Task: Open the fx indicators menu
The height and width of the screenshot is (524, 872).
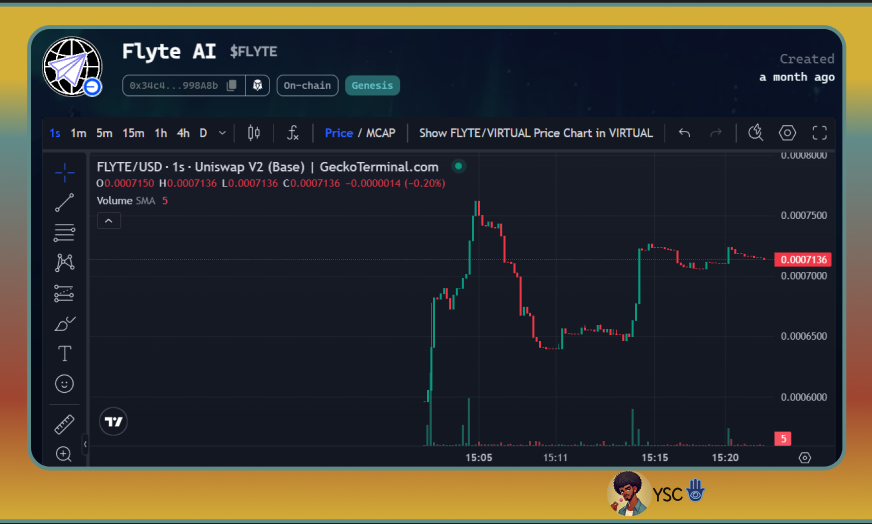Action: (x=293, y=133)
